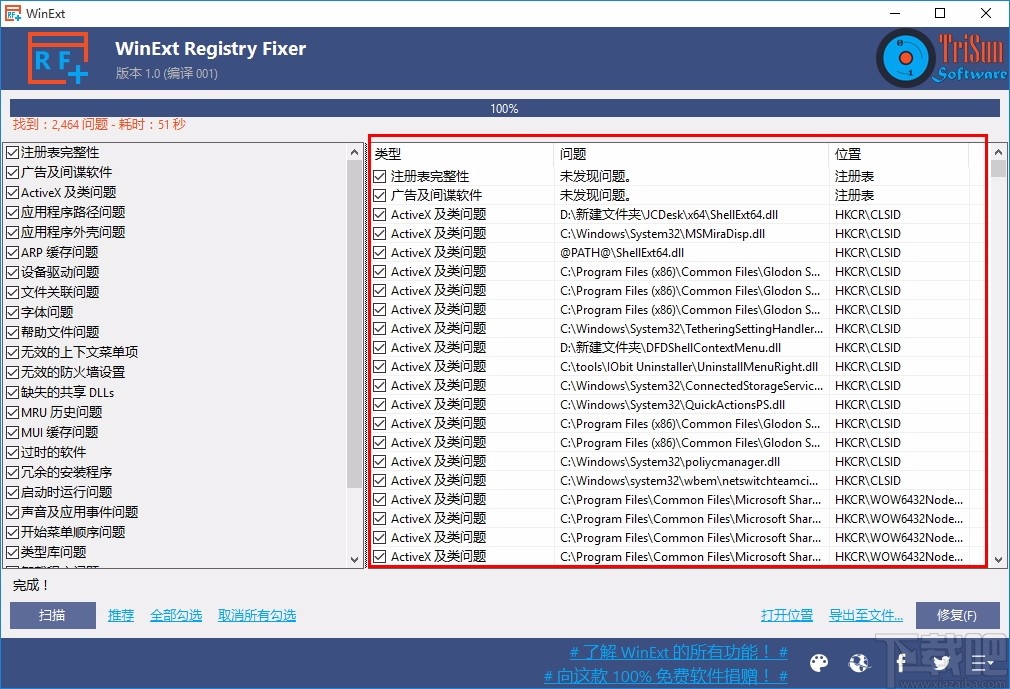
Task: Open the color theme palette icon
Action: pyautogui.click(x=819, y=663)
